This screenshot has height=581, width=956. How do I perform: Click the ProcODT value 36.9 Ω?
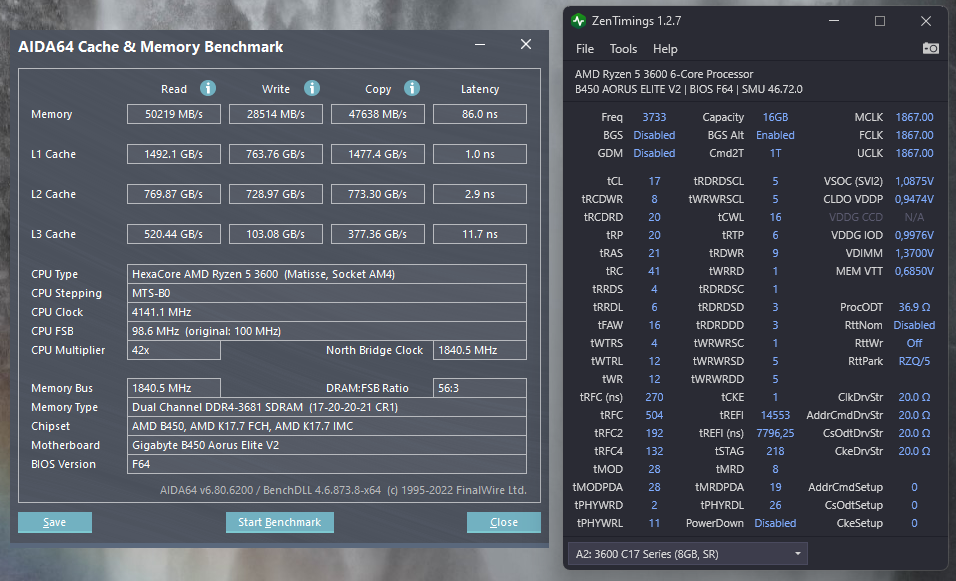tap(914, 307)
